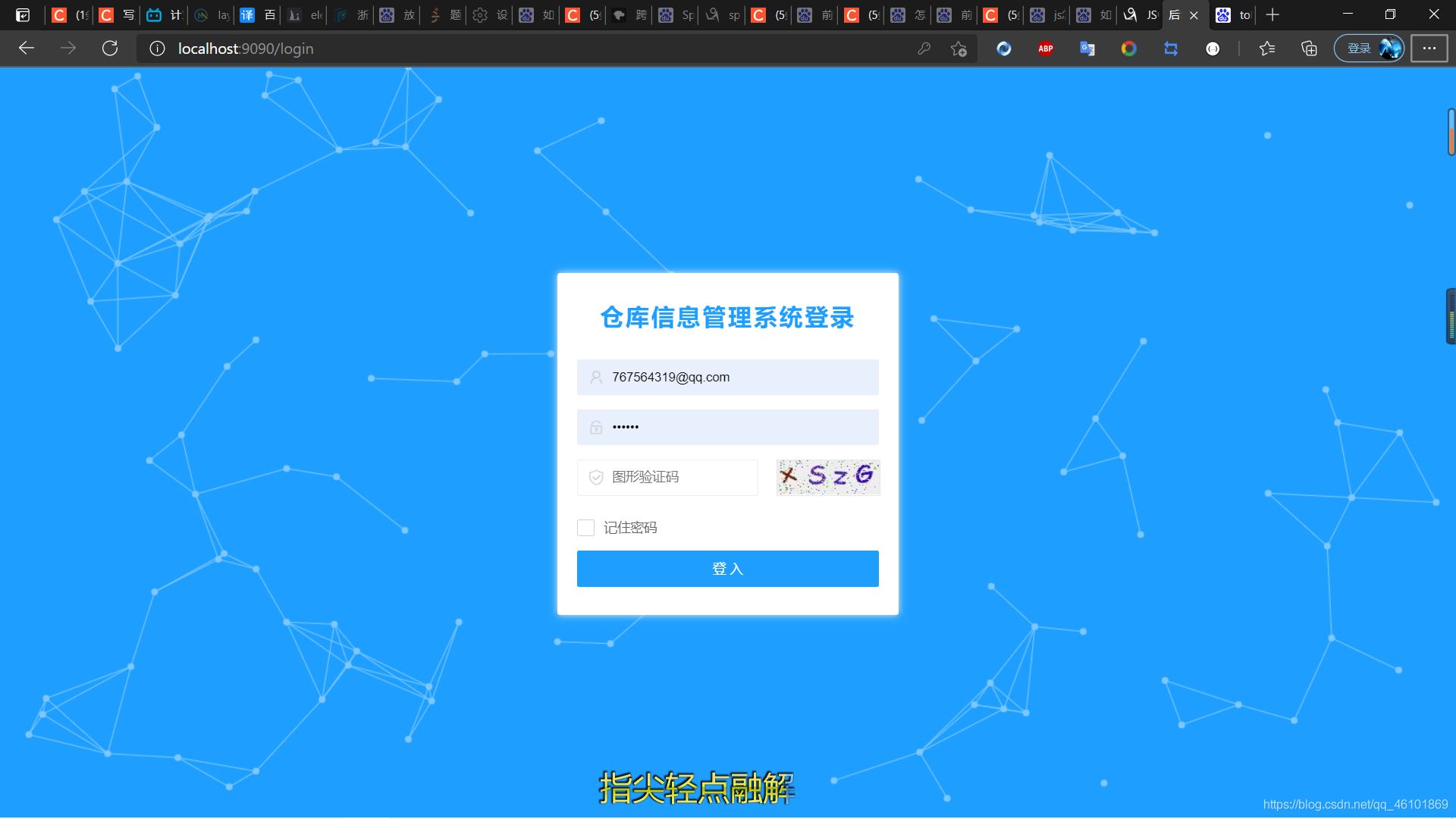The image size is (1456, 819).
Task: Open a new tab with the plus button
Action: tap(1272, 14)
